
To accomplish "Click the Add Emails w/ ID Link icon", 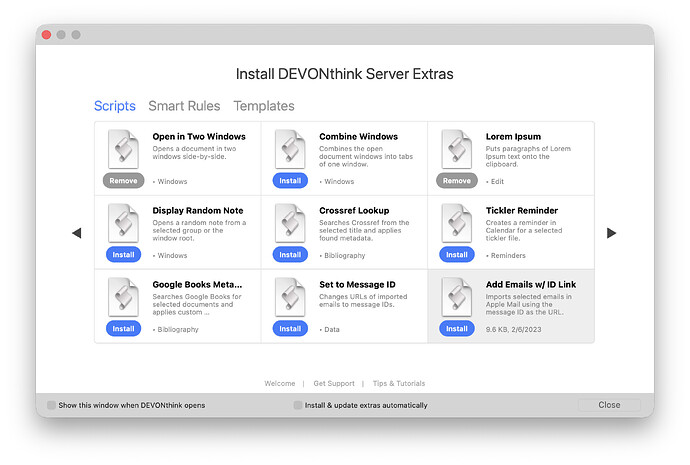I will (x=456, y=297).
